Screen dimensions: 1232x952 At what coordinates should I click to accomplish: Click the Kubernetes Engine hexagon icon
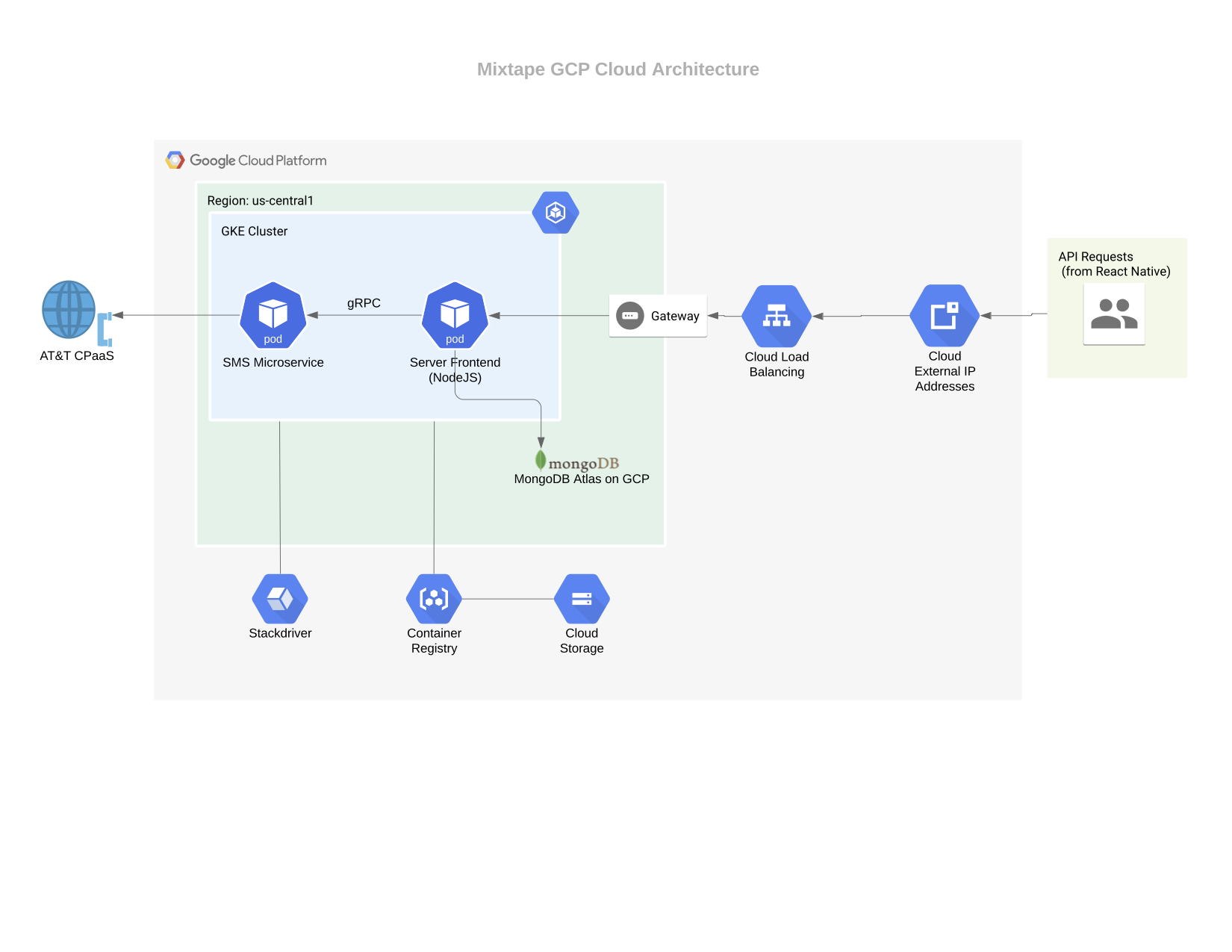pos(556,213)
